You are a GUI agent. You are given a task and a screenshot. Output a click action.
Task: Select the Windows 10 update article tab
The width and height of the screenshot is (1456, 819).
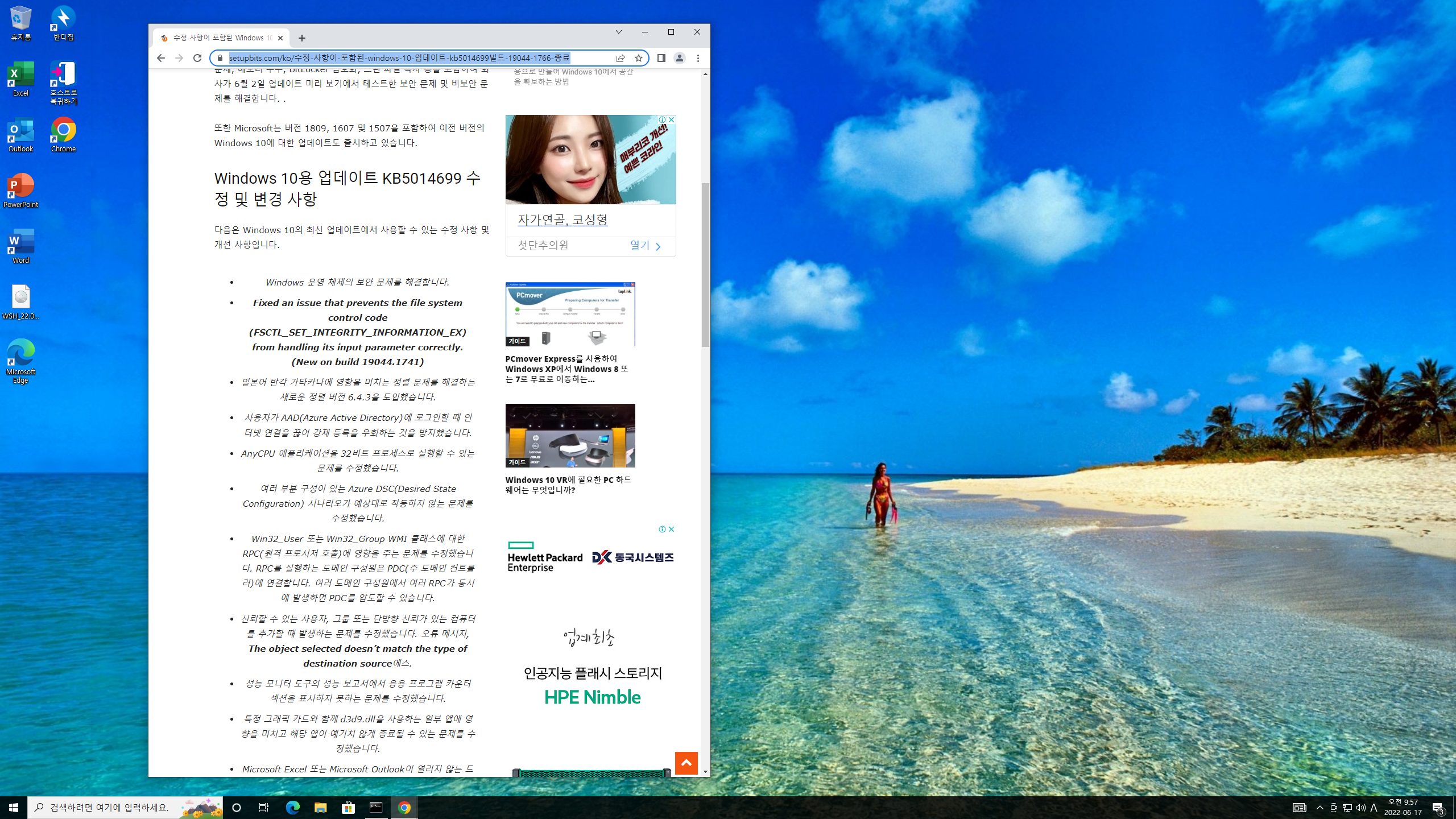[x=221, y=38]
